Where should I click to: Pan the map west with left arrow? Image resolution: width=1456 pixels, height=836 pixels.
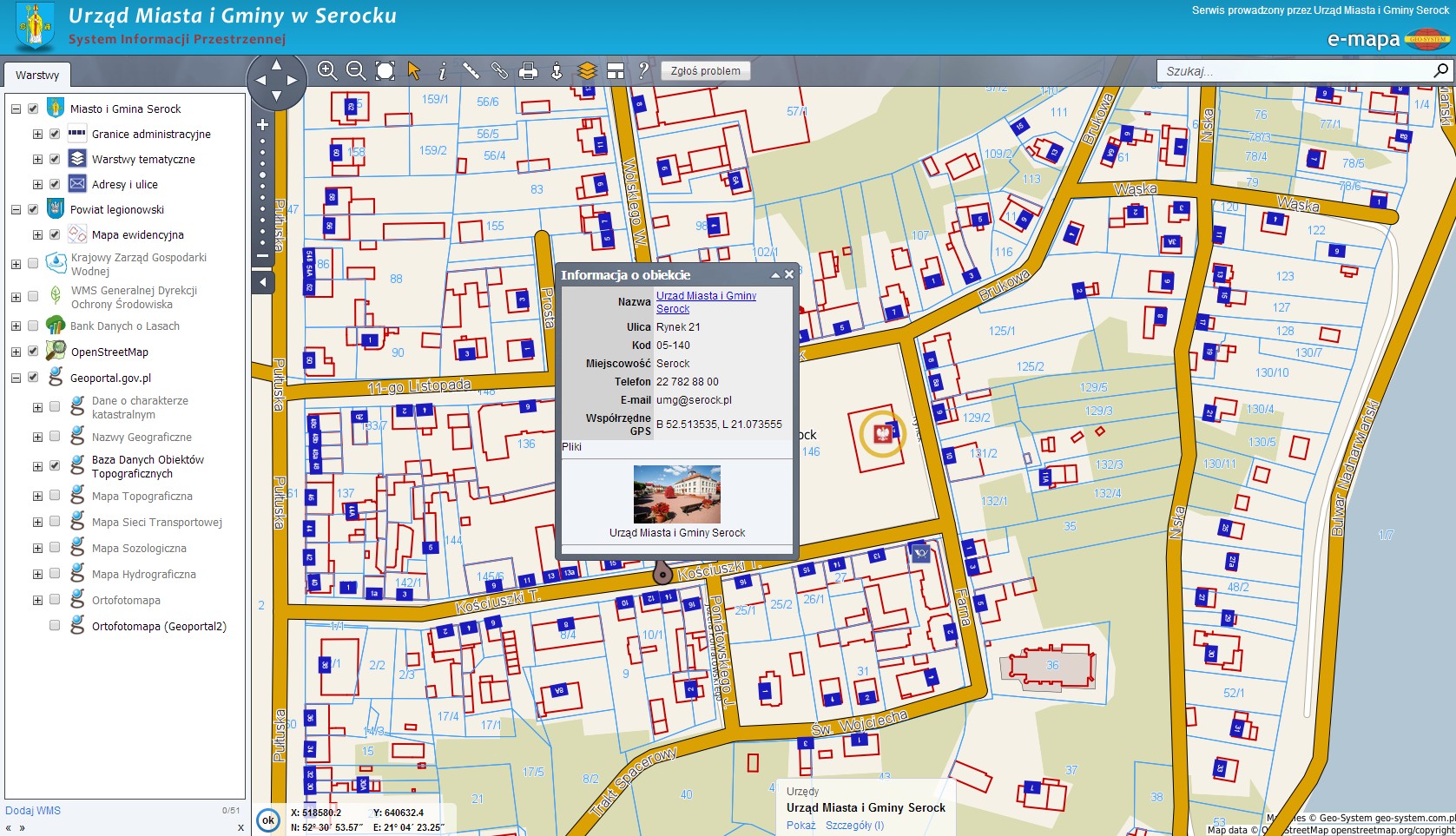click(x=260, y=80)
